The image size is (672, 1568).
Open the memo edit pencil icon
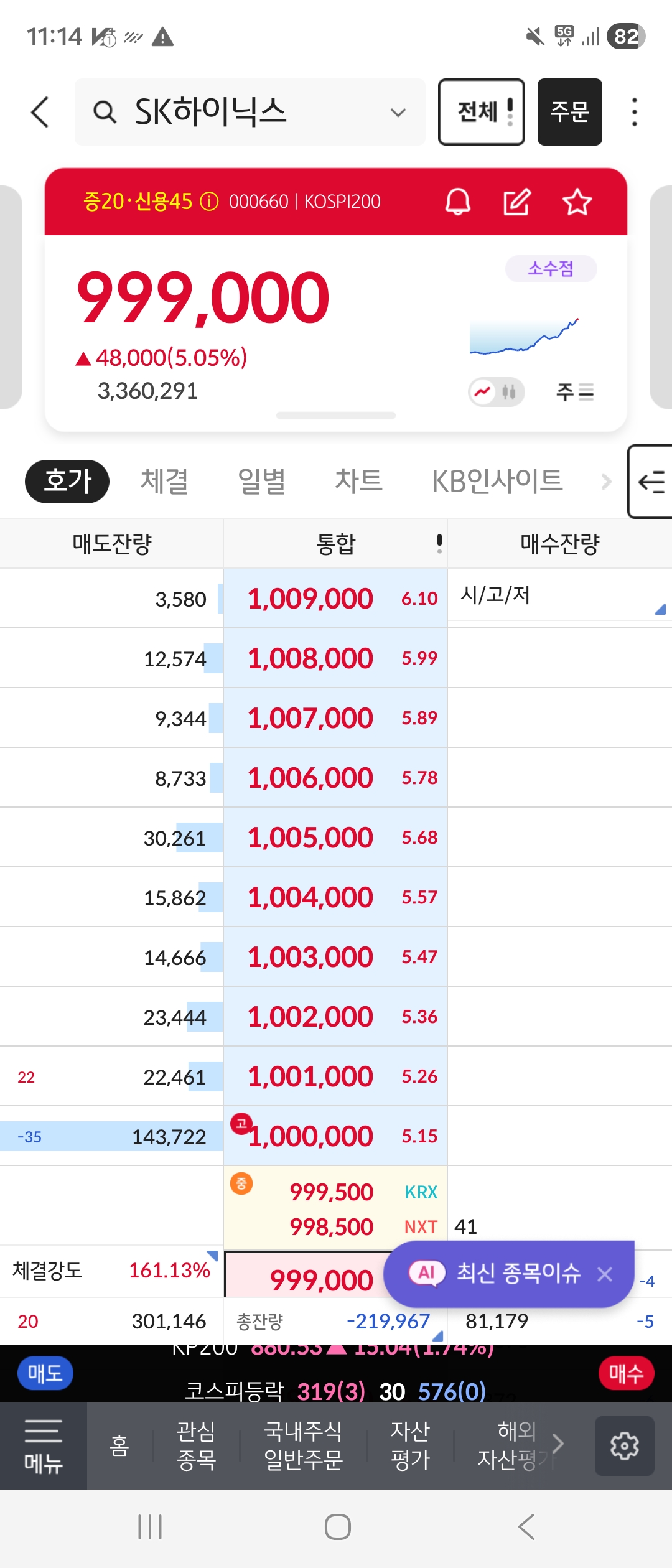[x=516, y=202]
